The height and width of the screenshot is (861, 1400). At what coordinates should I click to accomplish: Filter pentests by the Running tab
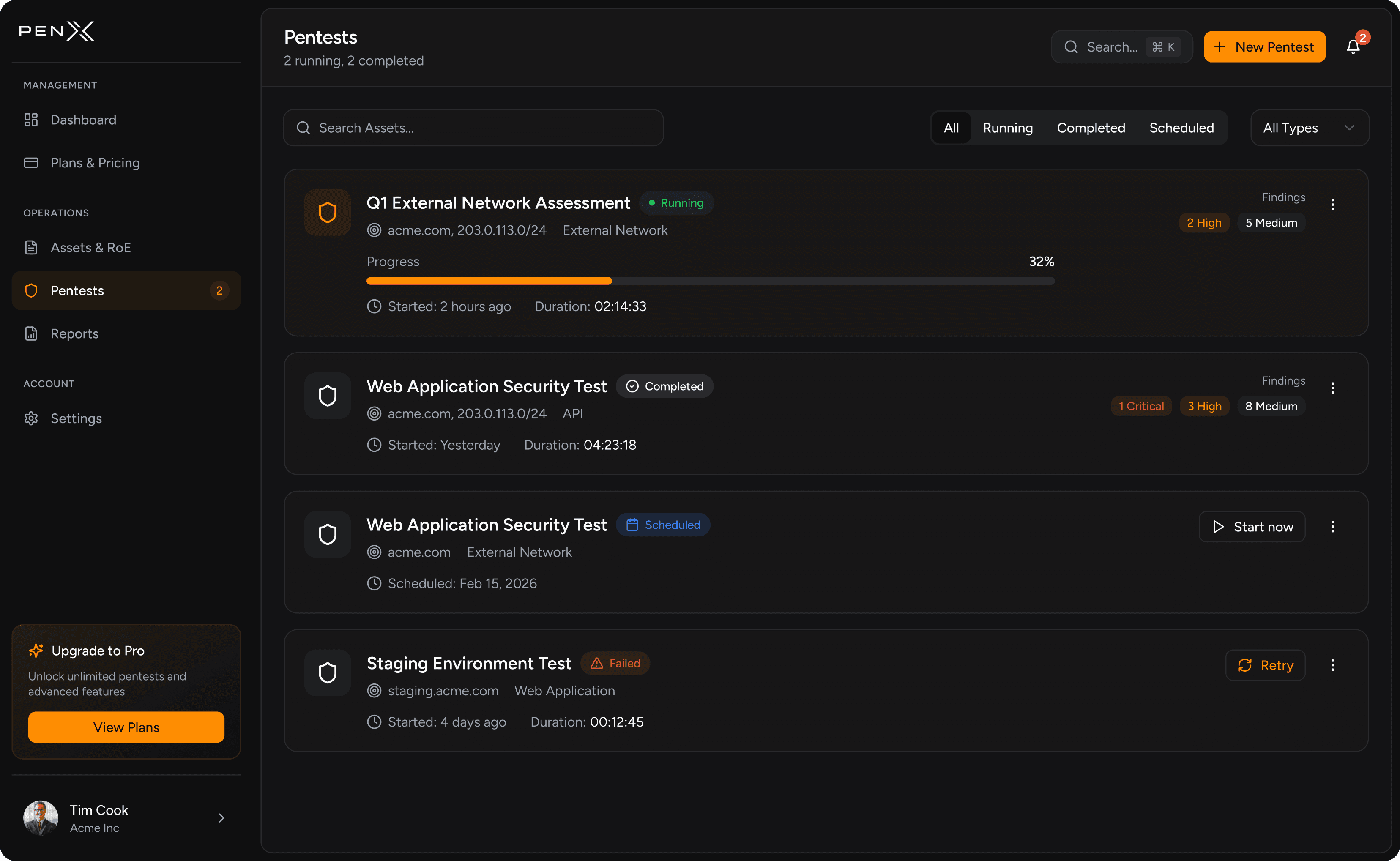(1007, 128)
